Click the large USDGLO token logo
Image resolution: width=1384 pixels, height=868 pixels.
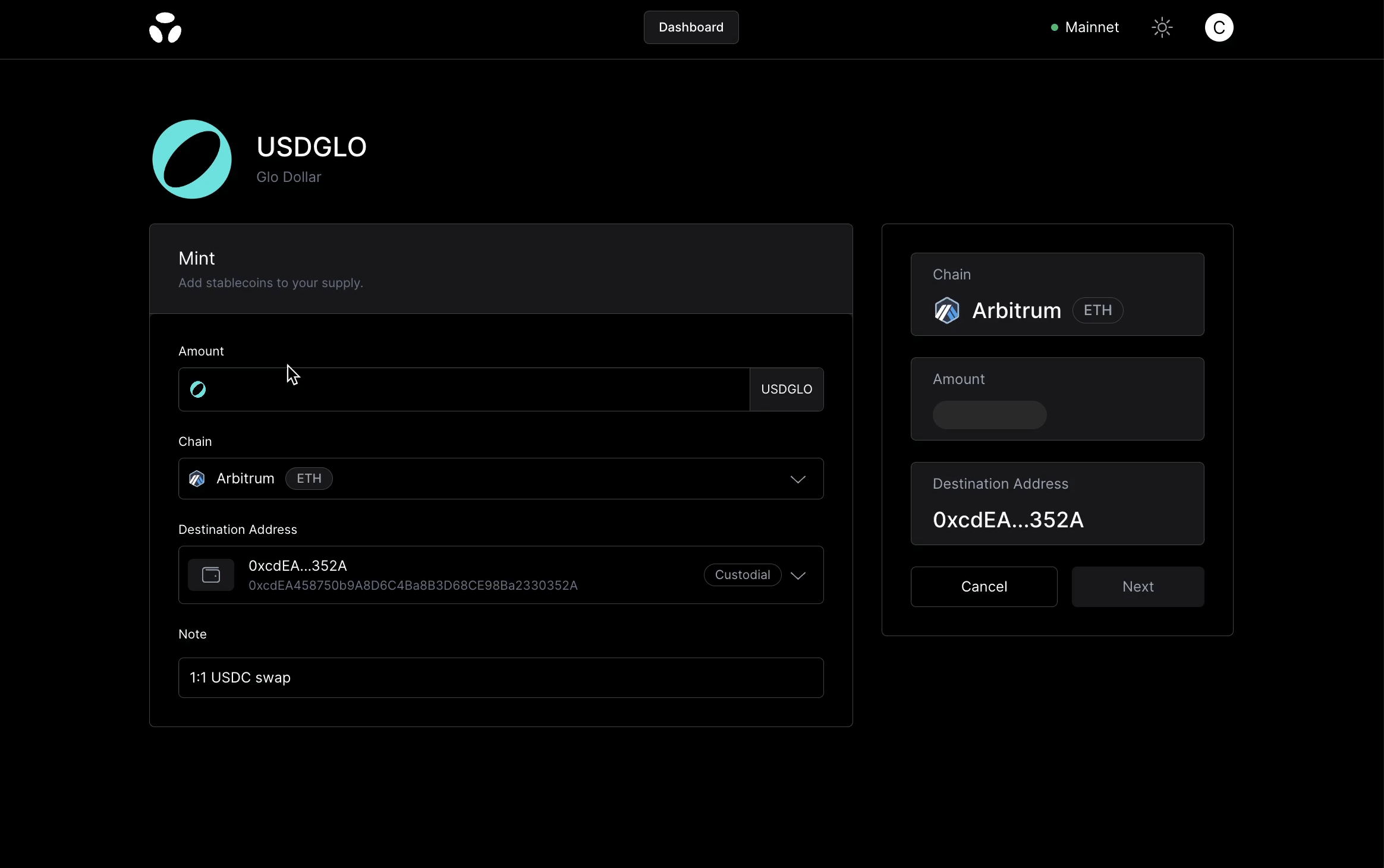(x=192, y=159)
